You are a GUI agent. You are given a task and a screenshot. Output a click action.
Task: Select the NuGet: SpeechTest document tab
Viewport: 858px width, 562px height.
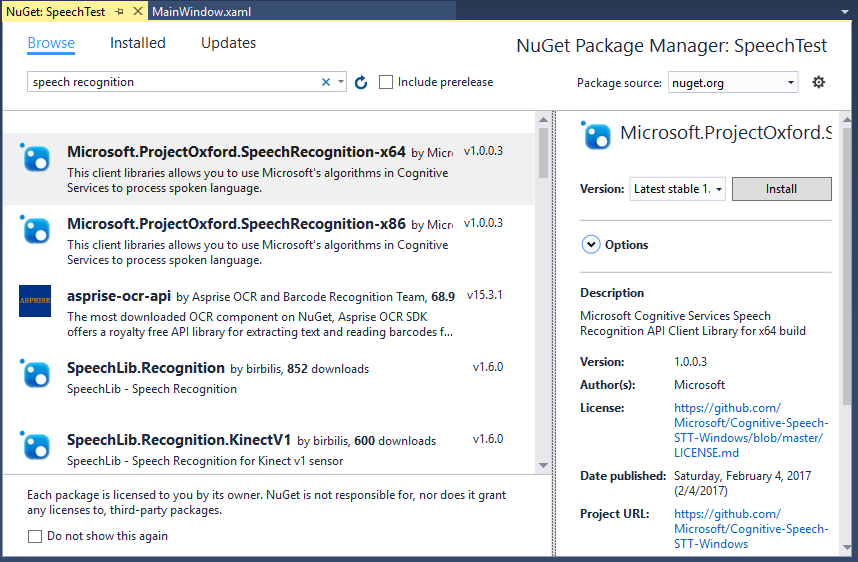tap(55, 11)
